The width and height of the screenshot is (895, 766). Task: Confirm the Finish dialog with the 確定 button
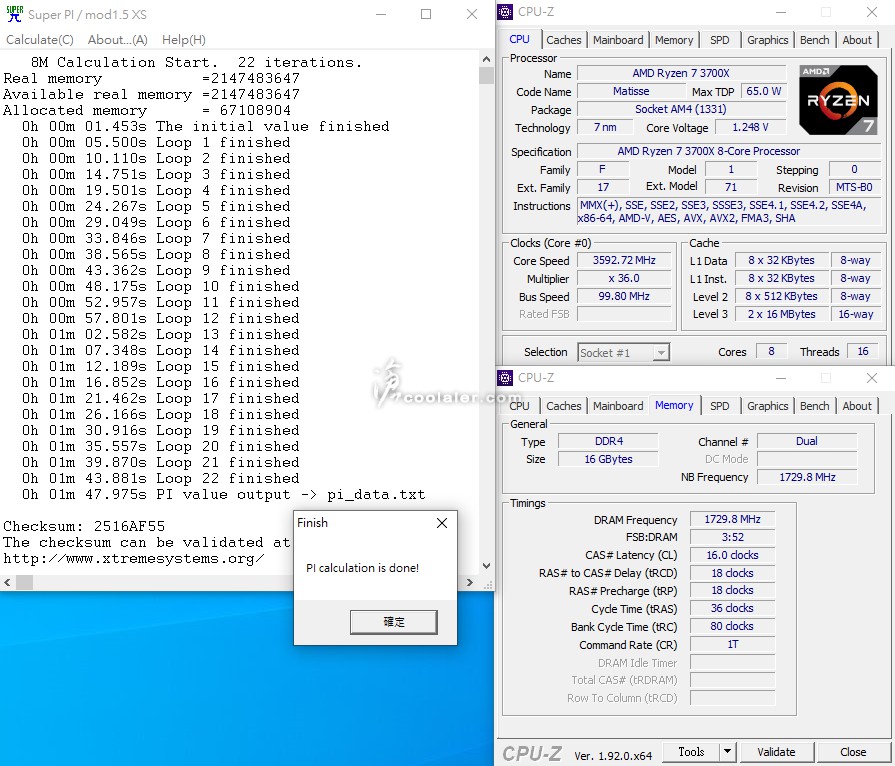394,622
